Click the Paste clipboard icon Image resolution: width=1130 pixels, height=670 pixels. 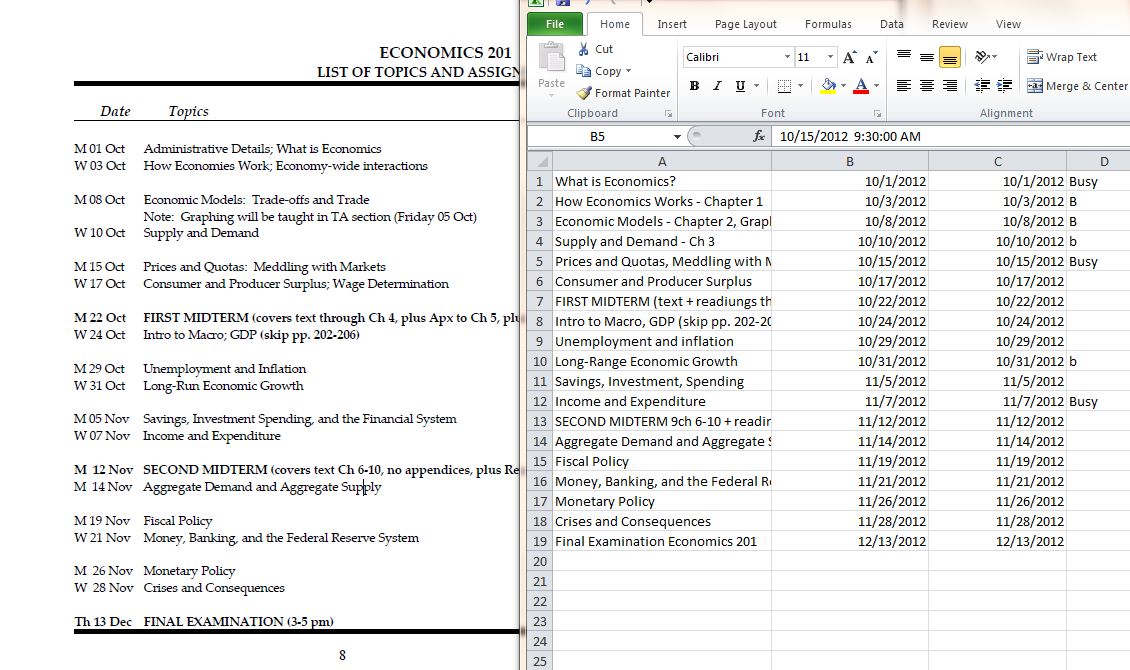(552, 57)
